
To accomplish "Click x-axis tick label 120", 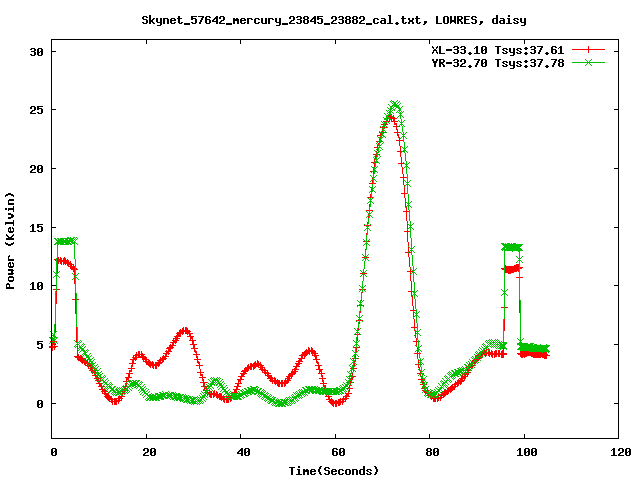I will coord(621,452).
